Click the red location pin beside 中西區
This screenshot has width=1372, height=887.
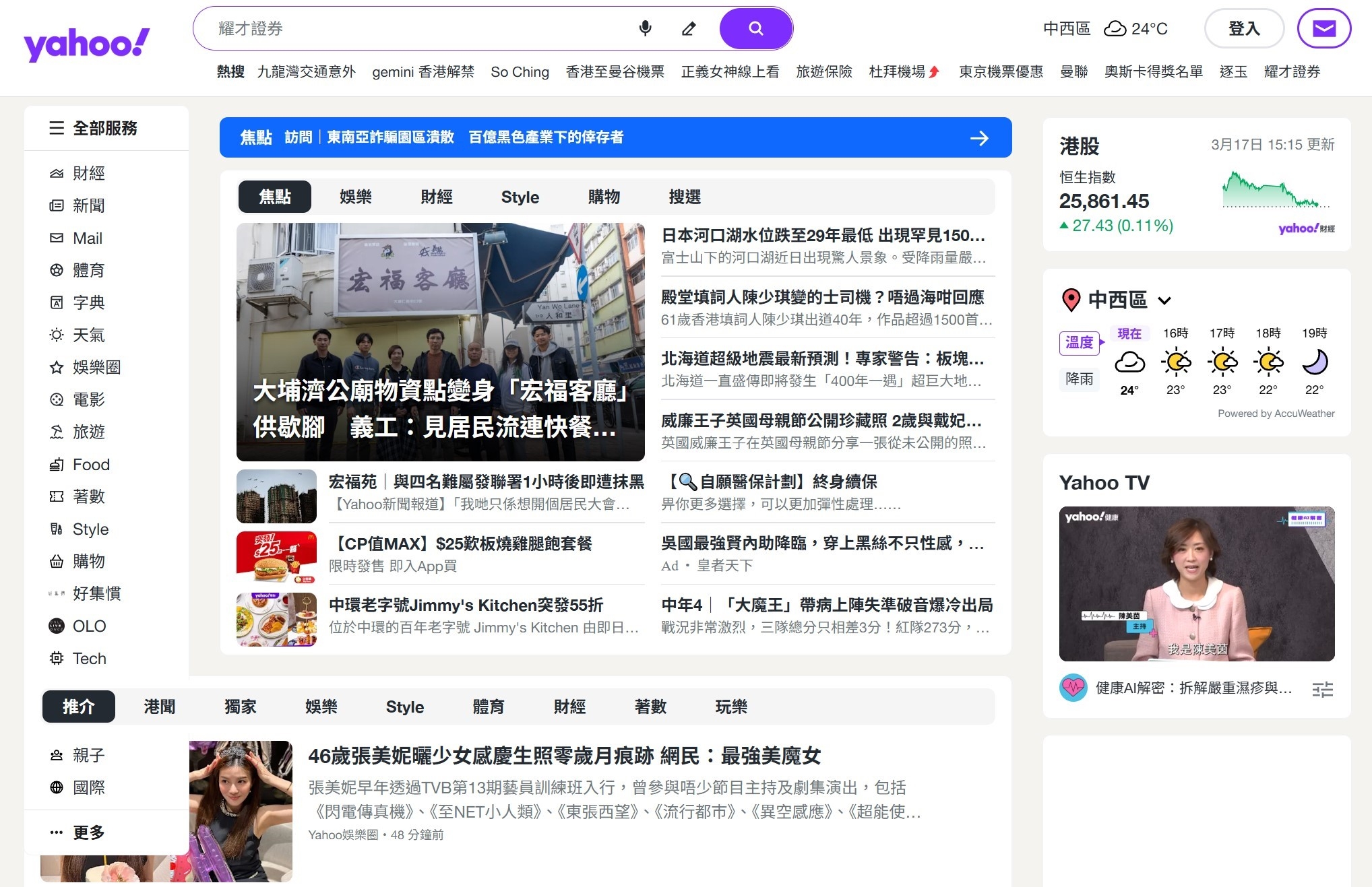point(1073,300)
